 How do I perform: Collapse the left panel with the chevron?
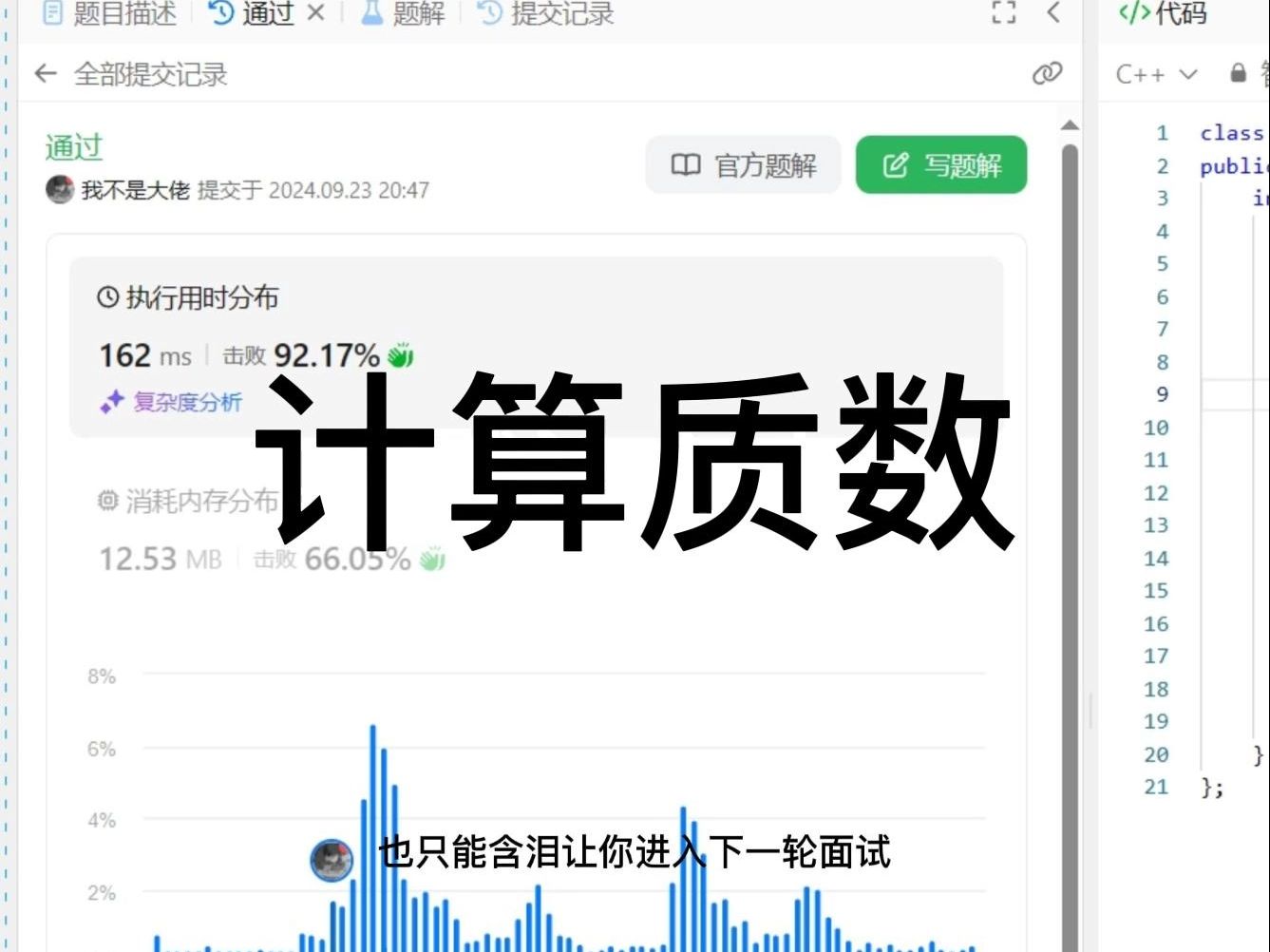(x=1052, y=14)
